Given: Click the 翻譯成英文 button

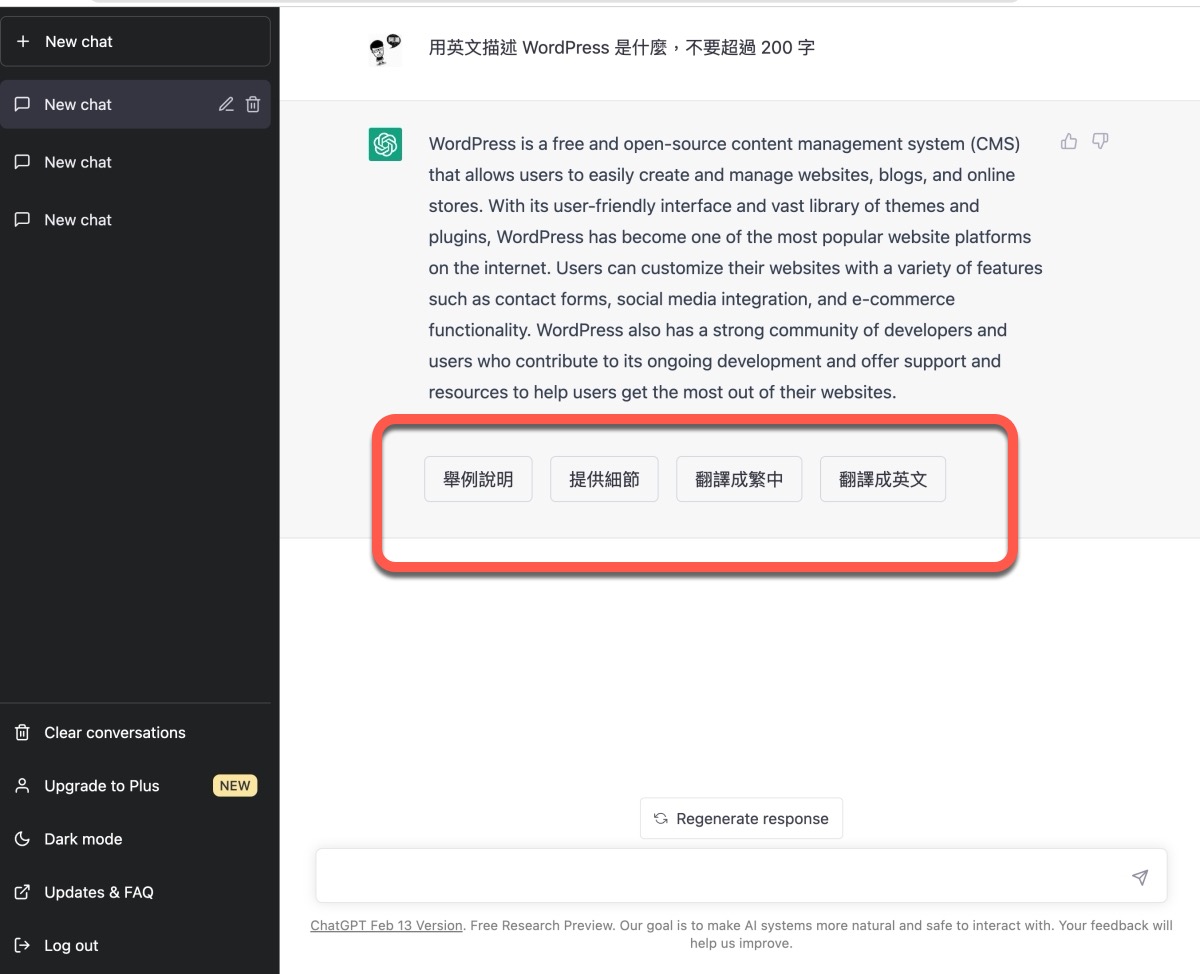Looking at the screenshot, I should click(x=883, y=479).
